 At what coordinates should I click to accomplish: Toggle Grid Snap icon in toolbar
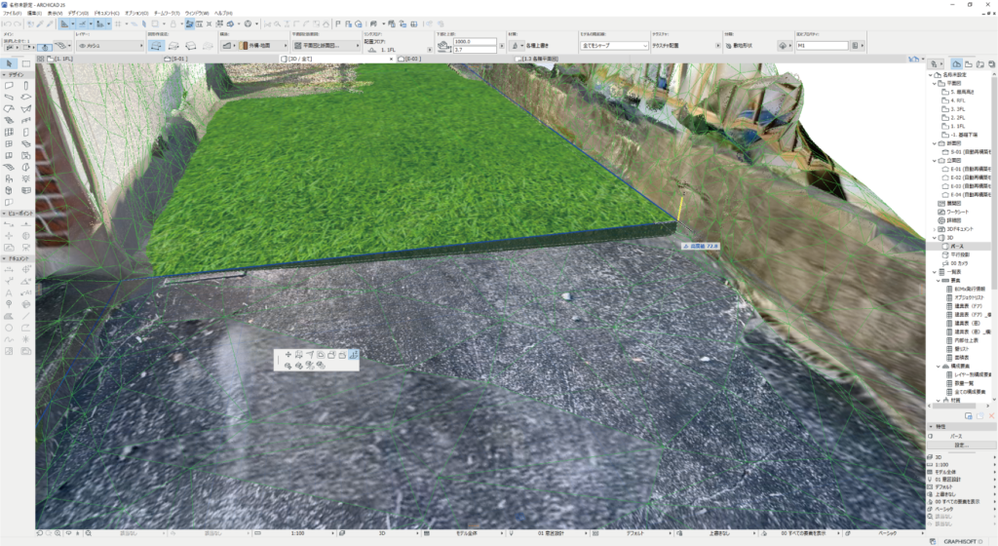pos(118,24)
